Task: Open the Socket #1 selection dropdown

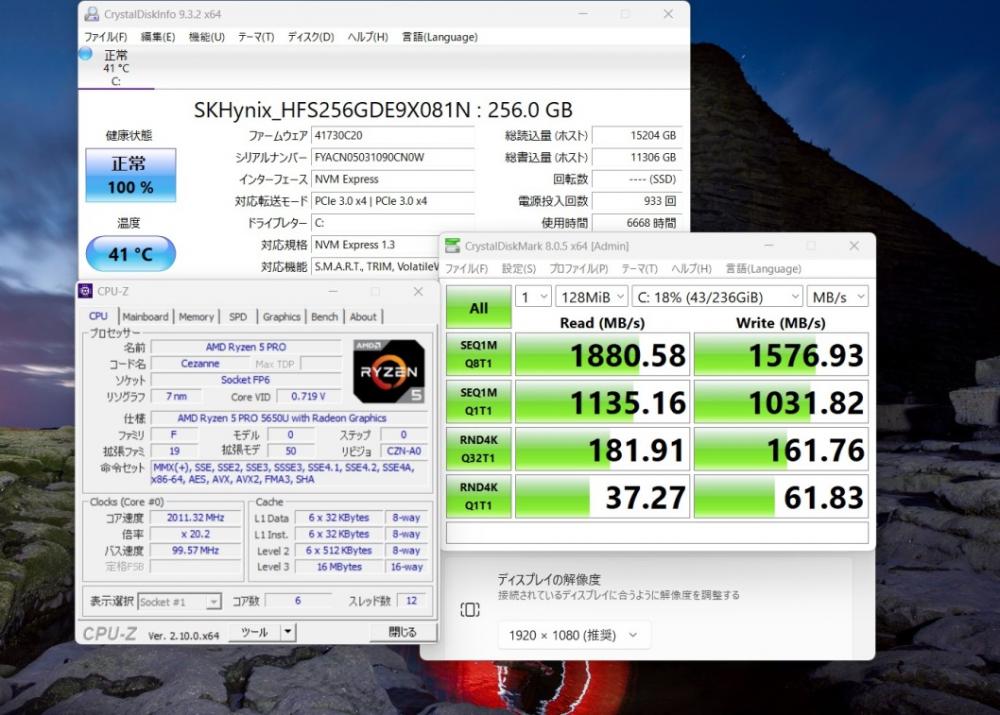Action: click(179, 601)
